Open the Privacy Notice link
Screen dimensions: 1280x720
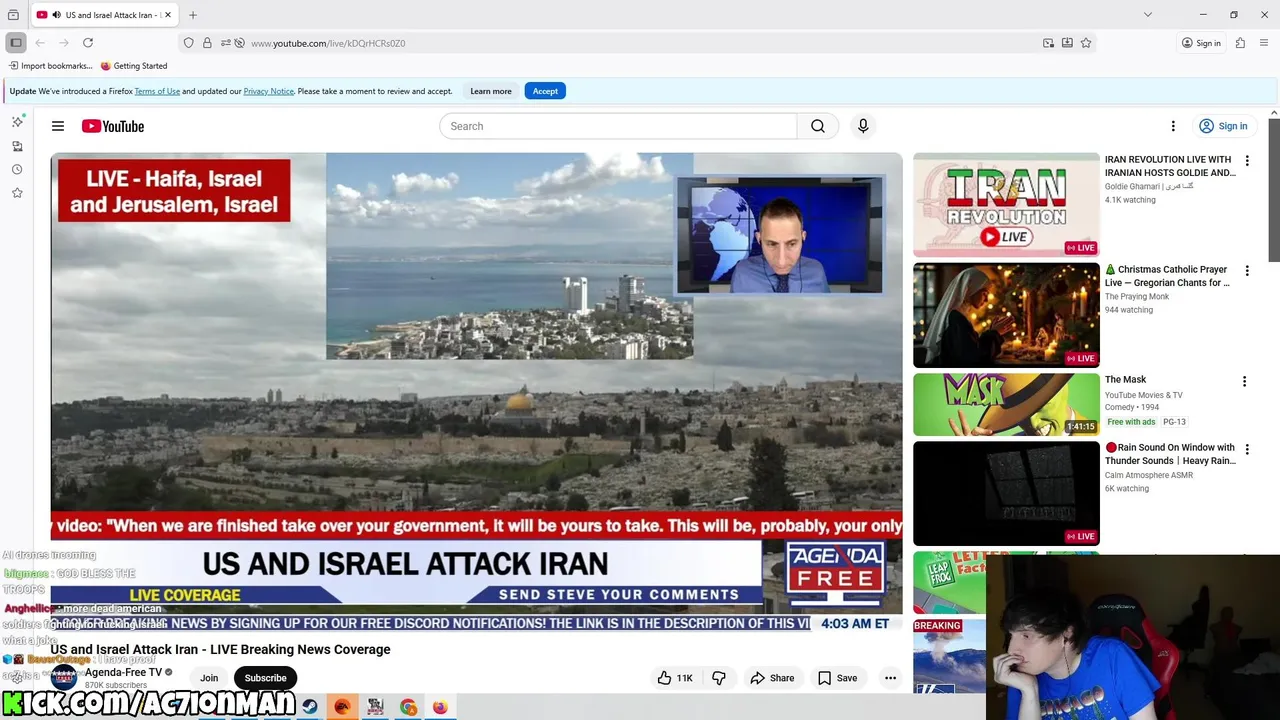pos(269,91)
